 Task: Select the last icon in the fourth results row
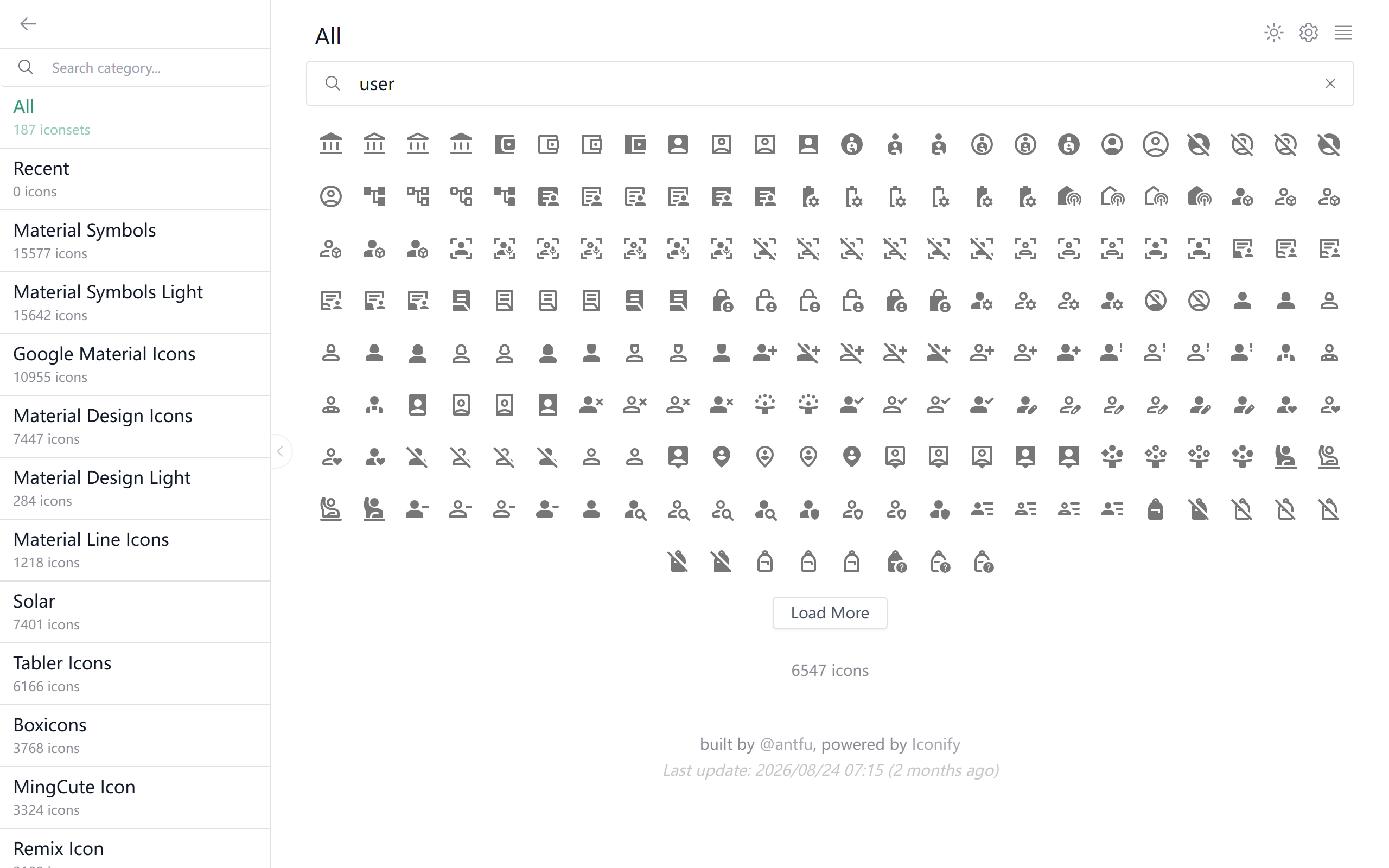pos(1329,301)
